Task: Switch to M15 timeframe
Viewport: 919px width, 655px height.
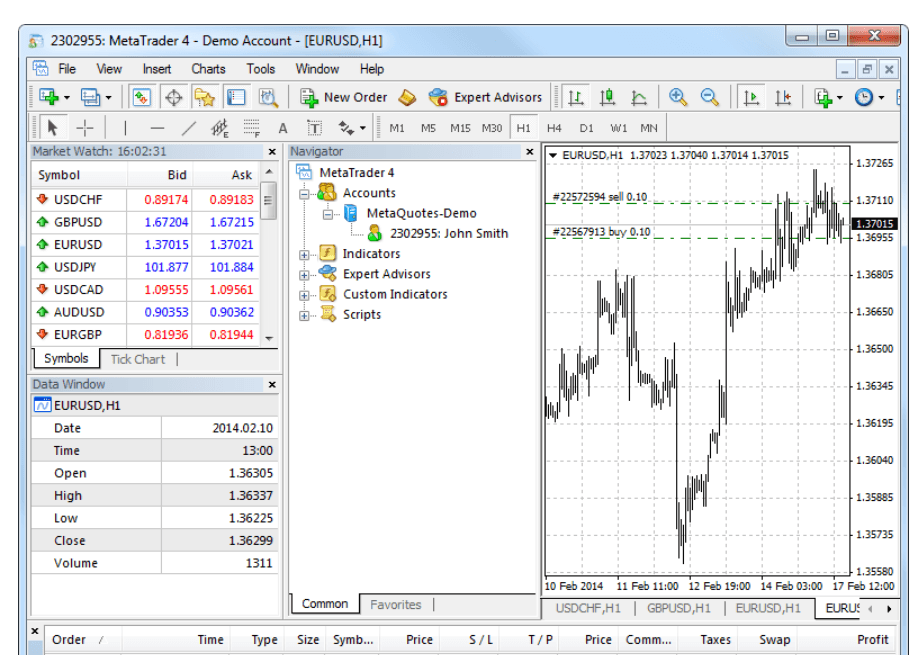Action: pyautogui.click(x=460, y=128)
